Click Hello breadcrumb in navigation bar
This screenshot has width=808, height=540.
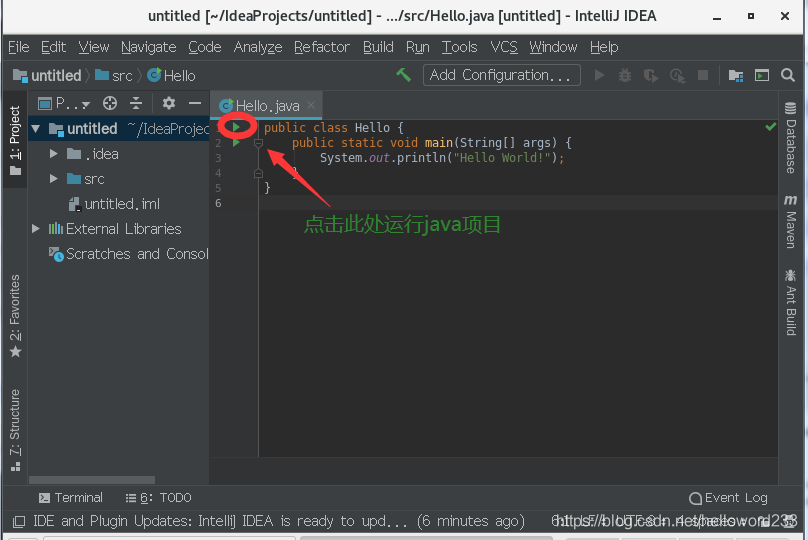(x=172, y=76)
